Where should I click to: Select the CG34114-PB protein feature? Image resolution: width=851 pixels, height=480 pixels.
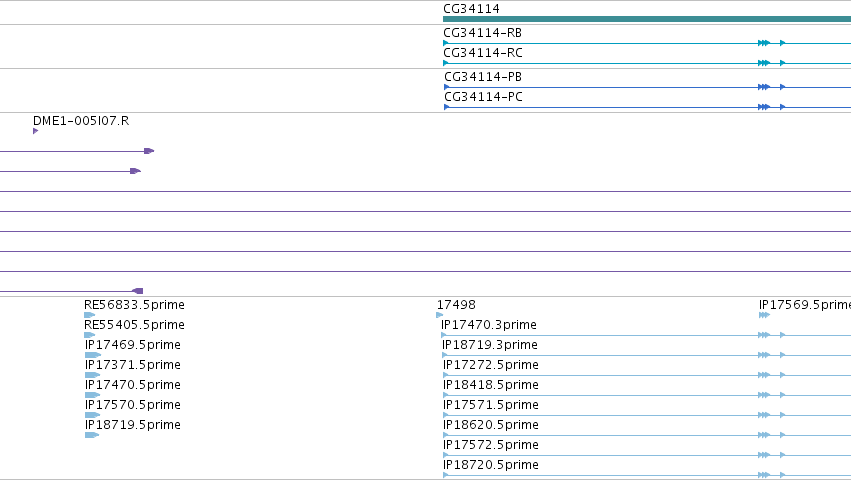[x=647, y=87]
